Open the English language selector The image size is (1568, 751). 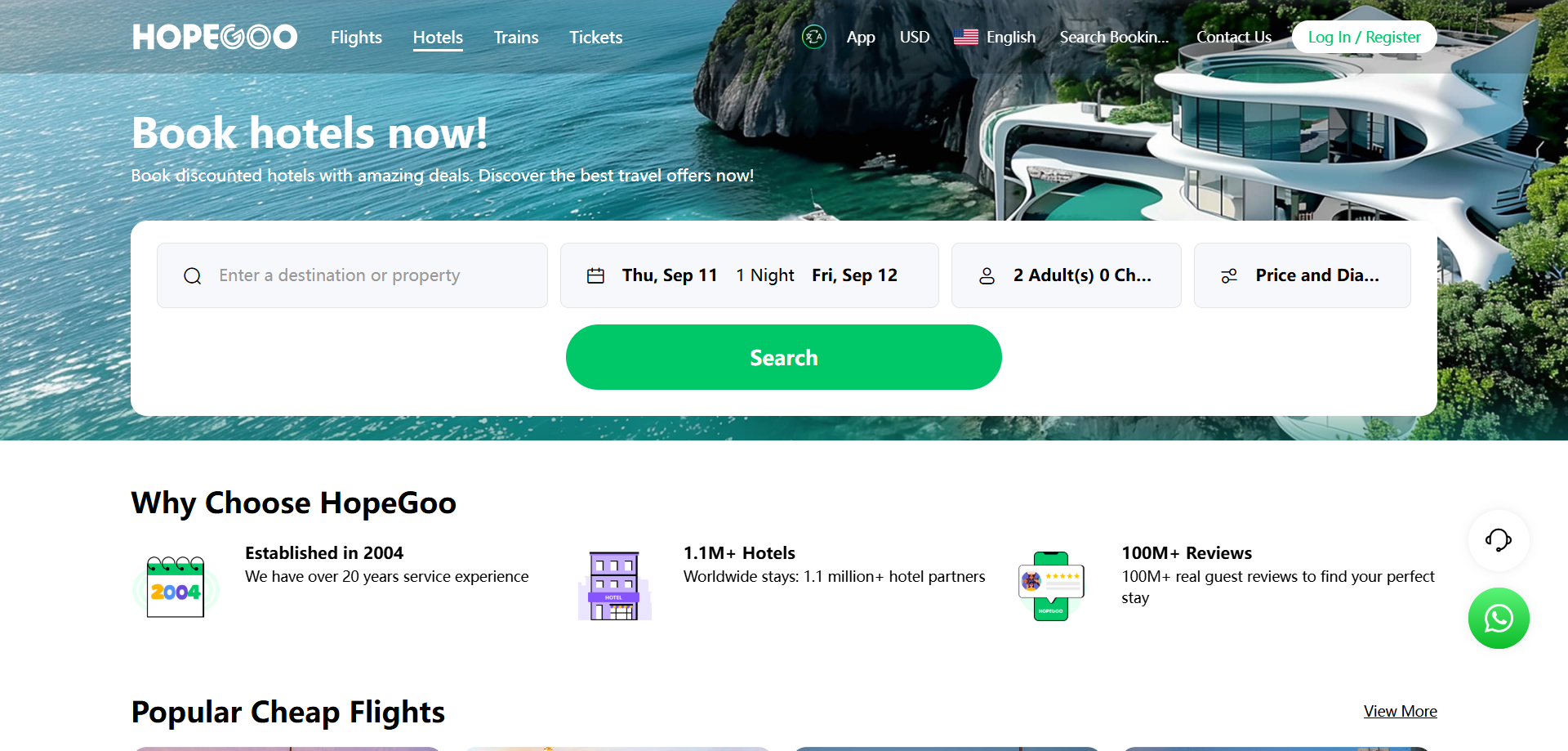[x=1010, y=37]
